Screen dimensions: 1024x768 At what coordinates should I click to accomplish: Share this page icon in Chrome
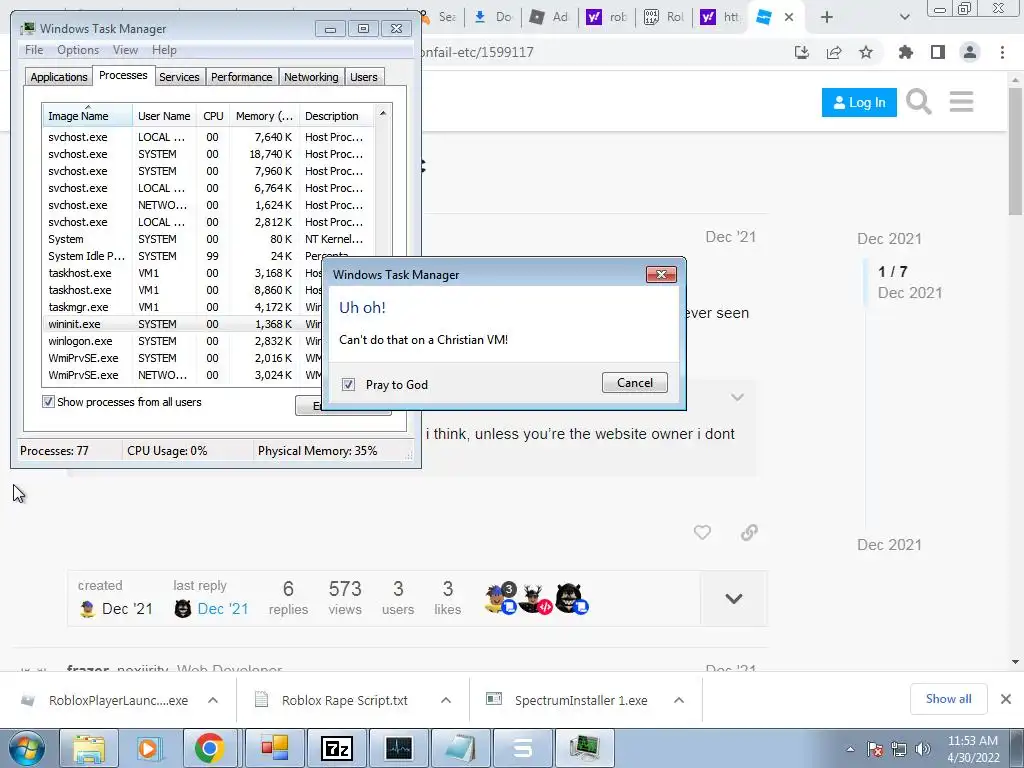pyautogui.click(x=834, y=52)
